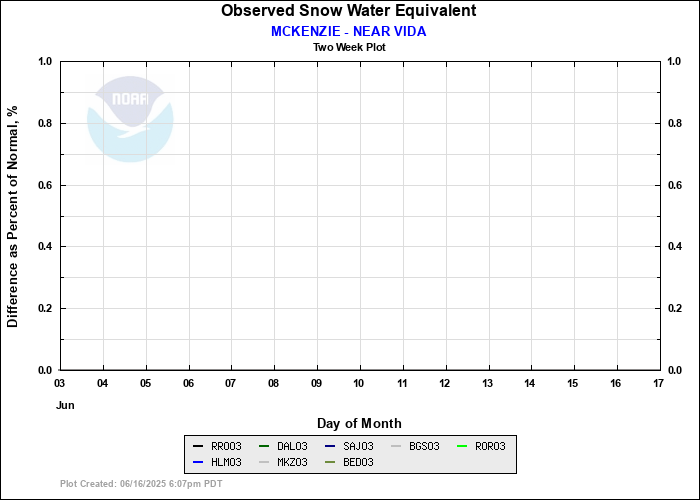Click the left axis 1.0 value

click(46, 61)
